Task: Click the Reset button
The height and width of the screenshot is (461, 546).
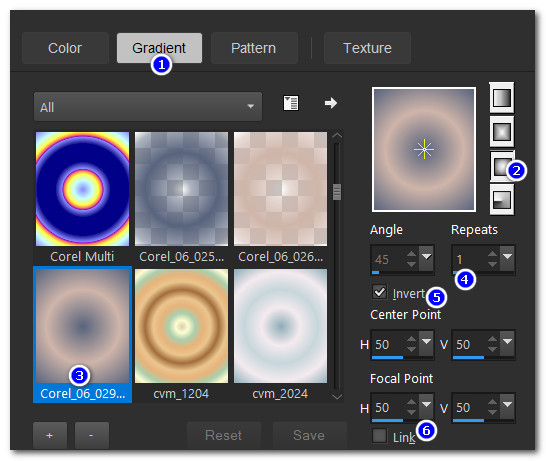Action: tap(224, 435)
